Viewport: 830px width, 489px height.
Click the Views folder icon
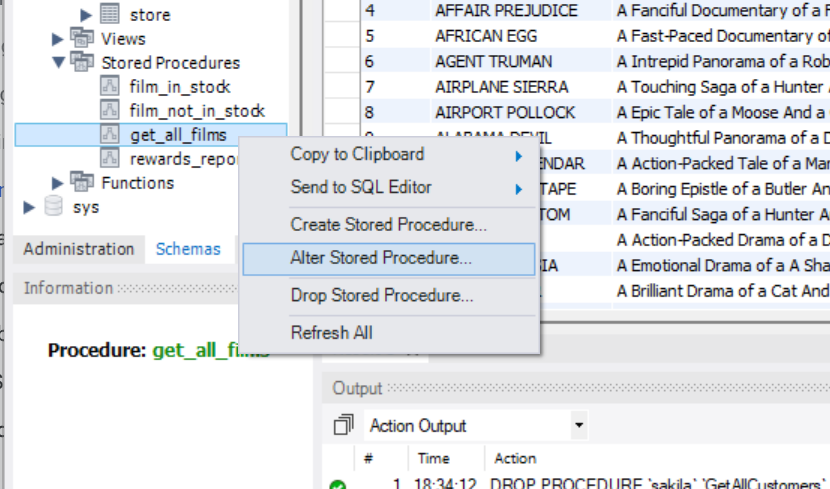pos(82,38)
